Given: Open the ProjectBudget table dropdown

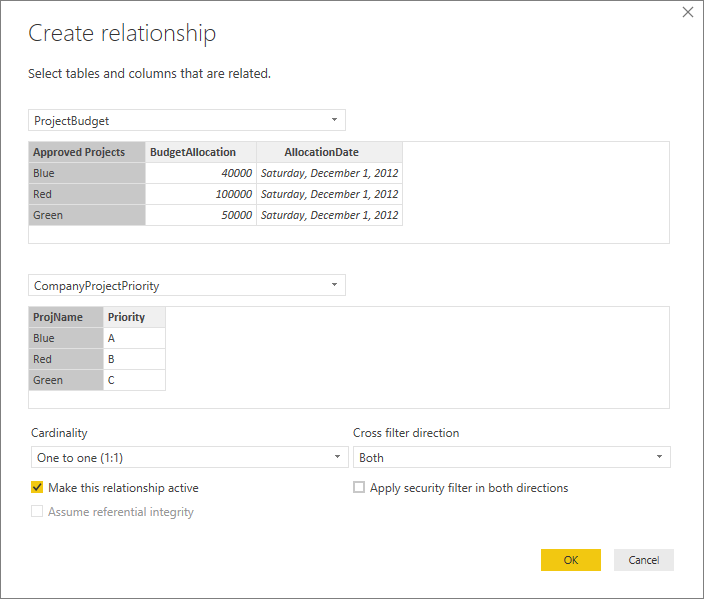Looking at the screenshot, I should 187,120.
